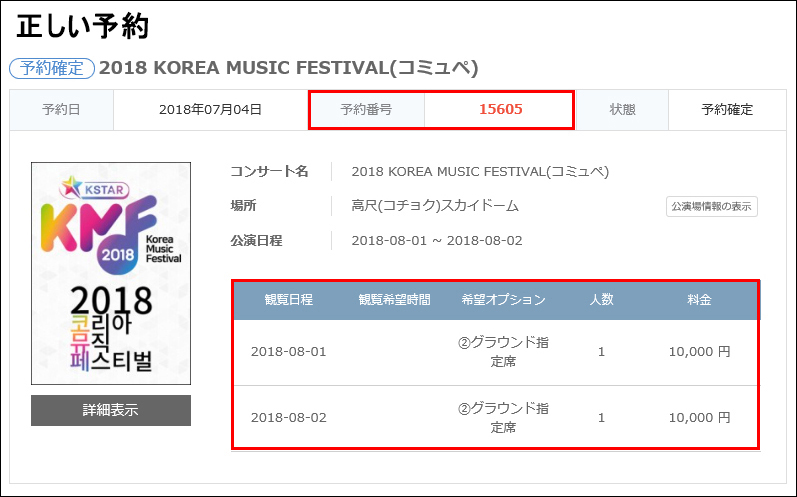Click the 人数 column header

[x=601, y=300]
